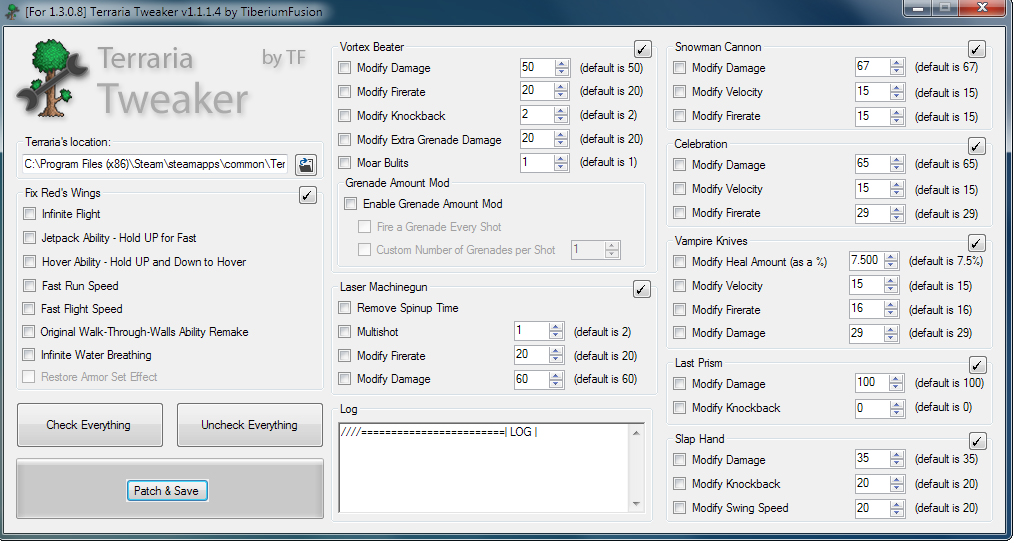Check Slap Hand Modify Knockback
Screen dimensions: 1014x543
click(680, 484)
